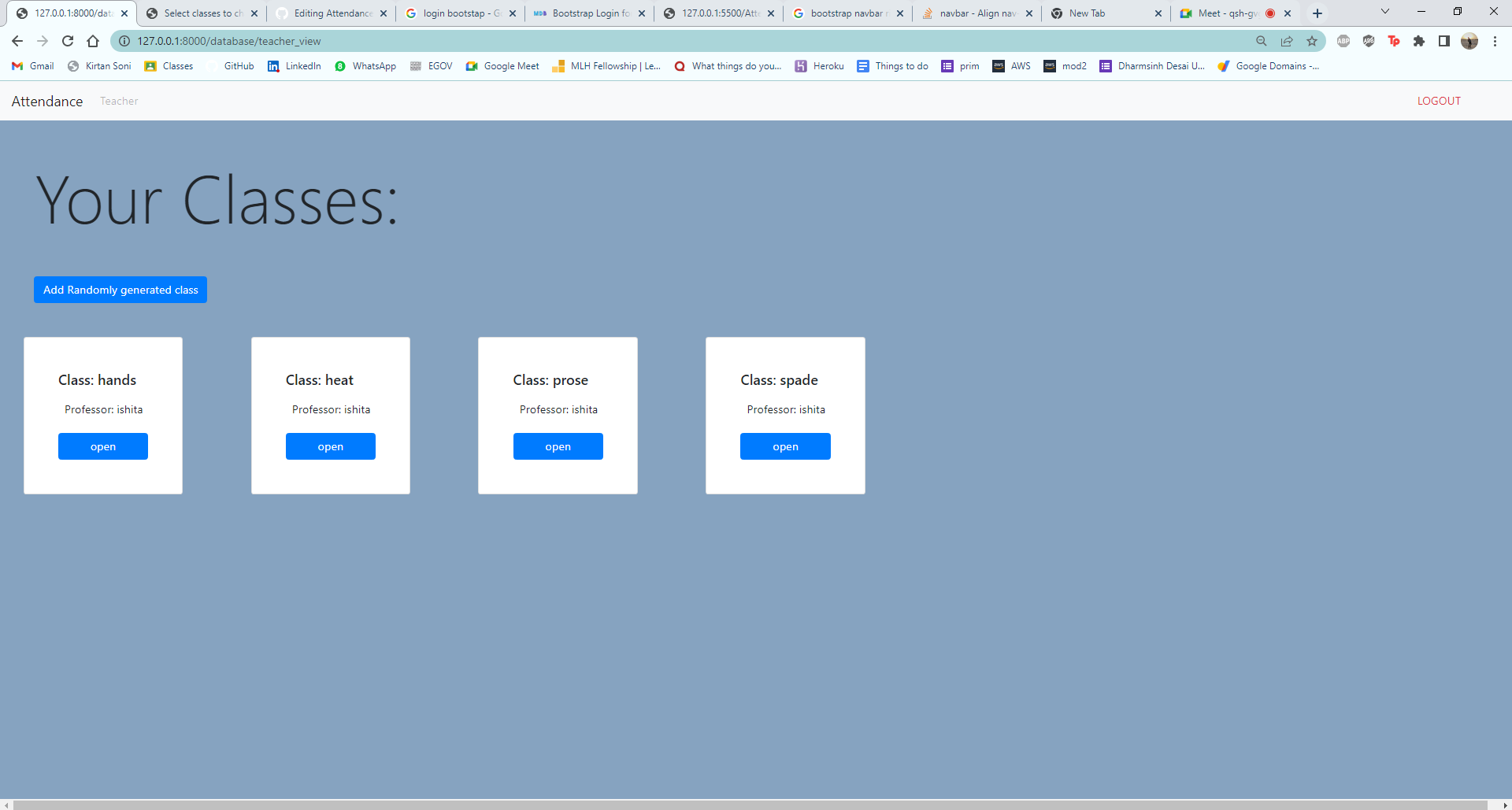The width and height of the screenshot is (1512, 810).
Task: Switch to the Bootstrap Login tab
Action: pos(587,13)
